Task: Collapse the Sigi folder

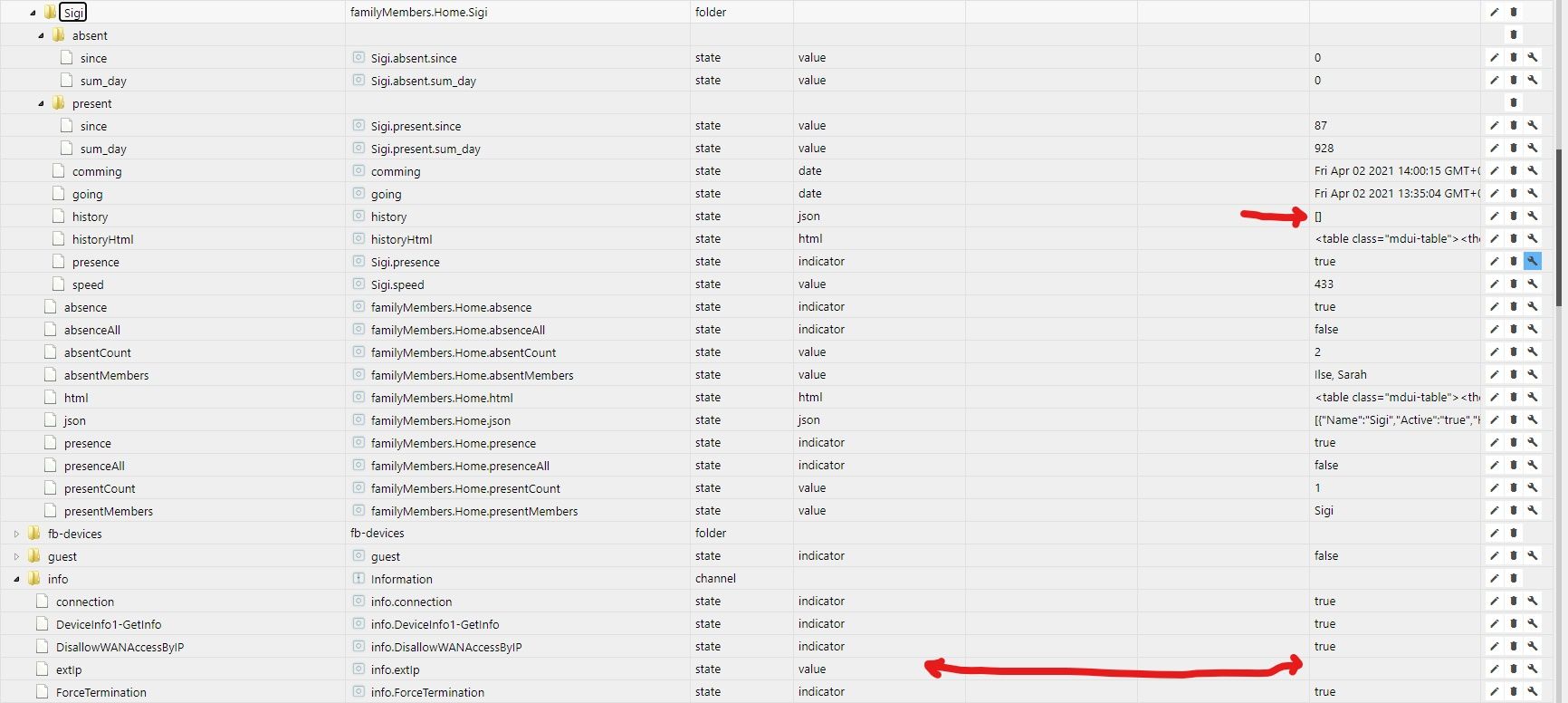Action: [x=33, y=13]
